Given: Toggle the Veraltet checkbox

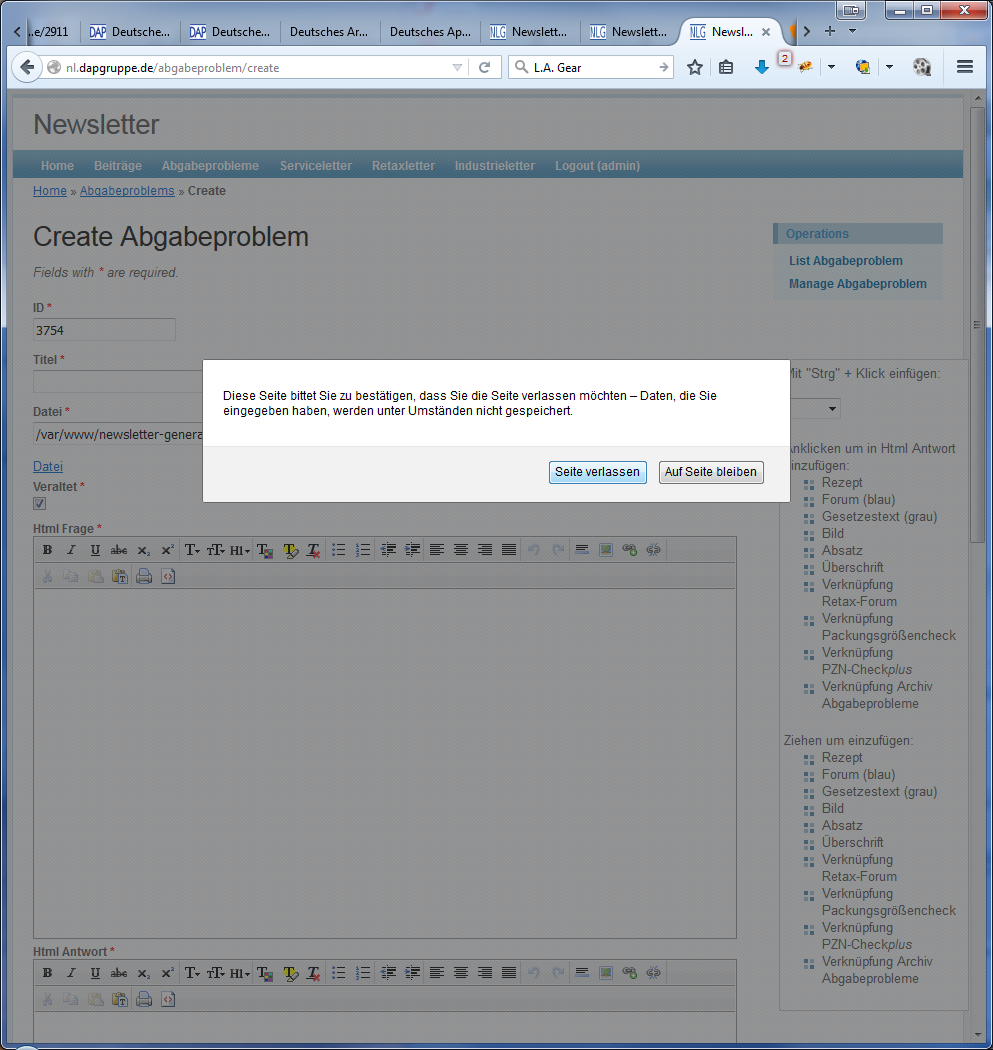Looking at the screenshot, I should pos(40,504).
